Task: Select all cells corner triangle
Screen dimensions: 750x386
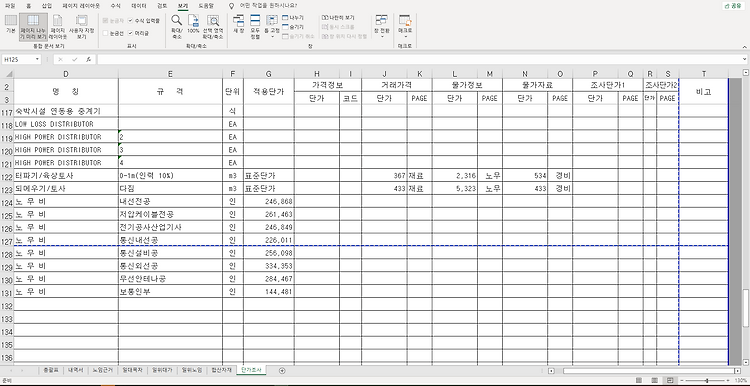Action: 7,73
